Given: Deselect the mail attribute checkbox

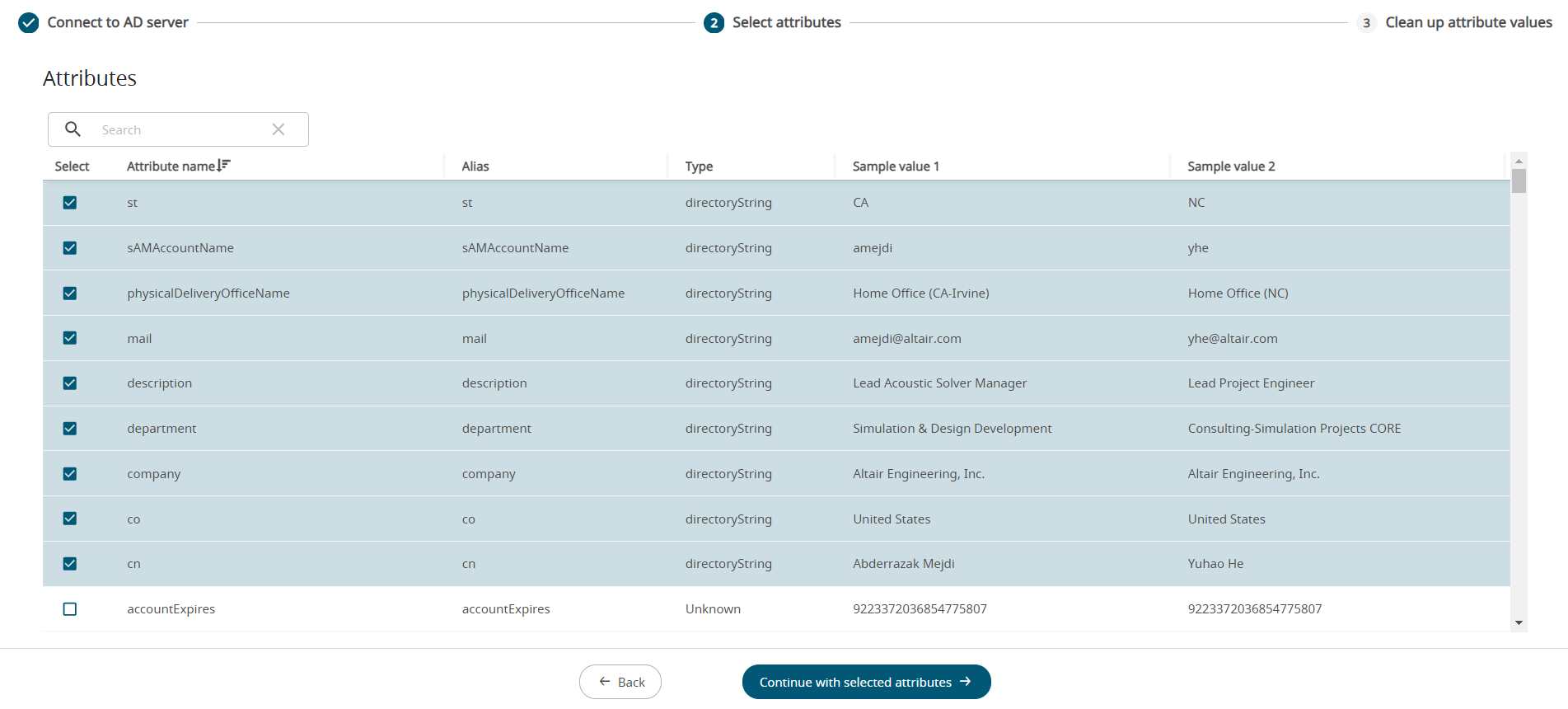Looking at the screenshot, I should pos(70,338).
